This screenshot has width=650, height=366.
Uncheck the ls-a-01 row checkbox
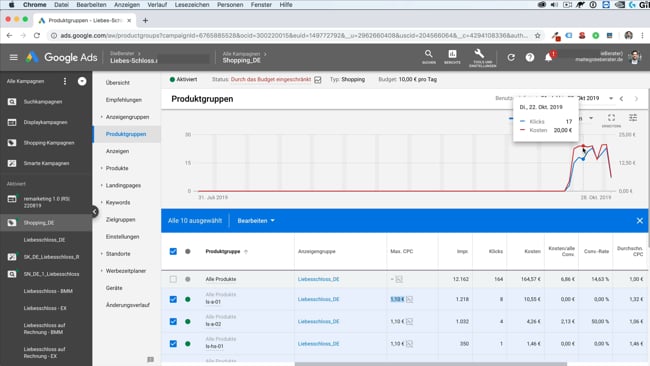[x=173, y=299]
